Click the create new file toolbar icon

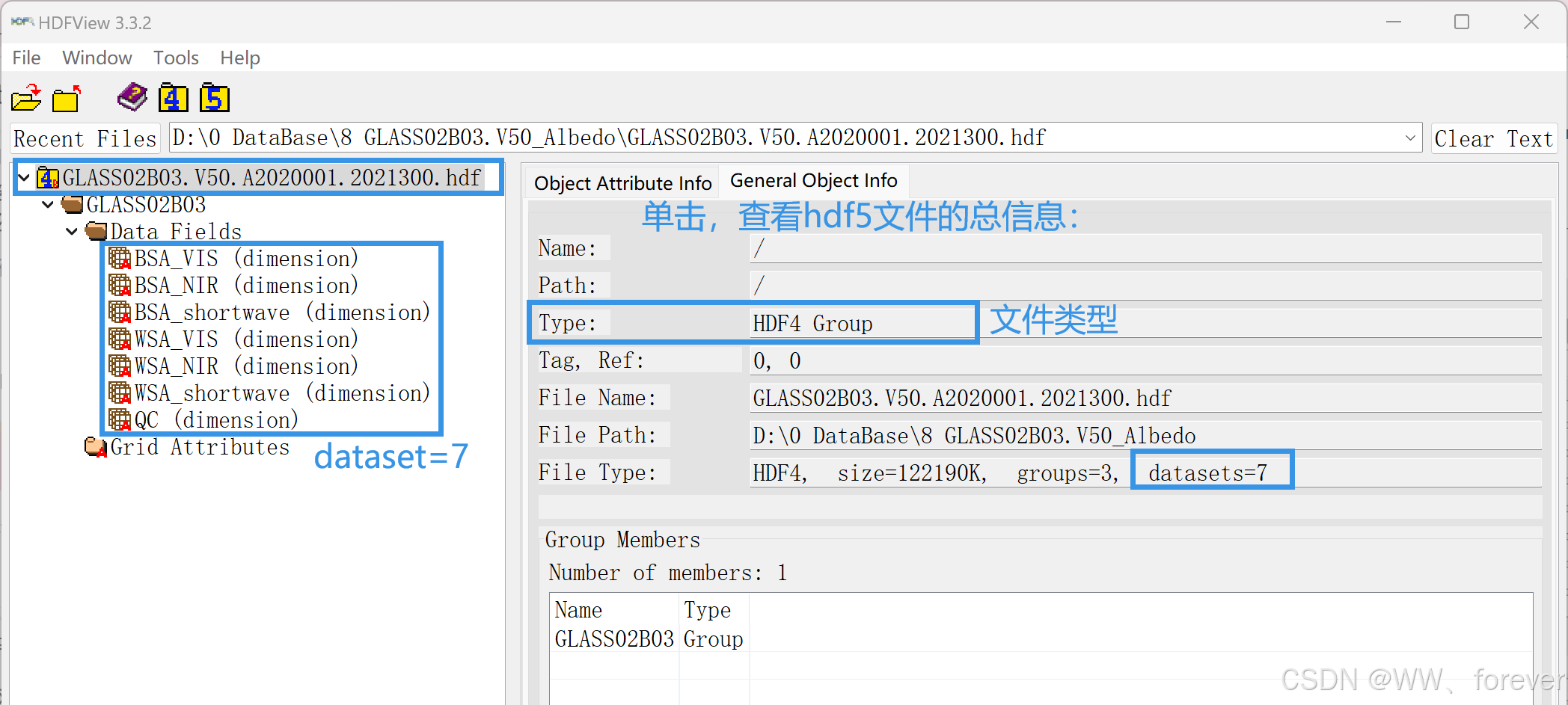point(66,98)
